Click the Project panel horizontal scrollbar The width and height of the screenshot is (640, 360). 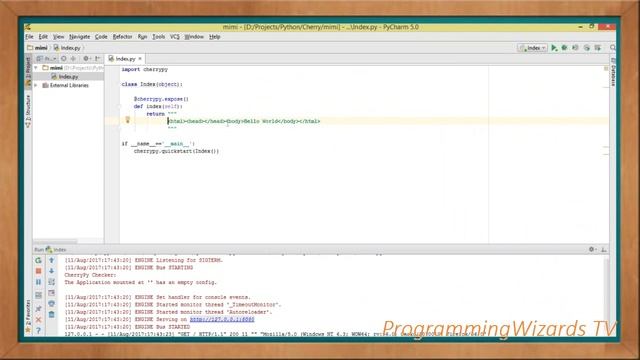[x=56, y=241]
